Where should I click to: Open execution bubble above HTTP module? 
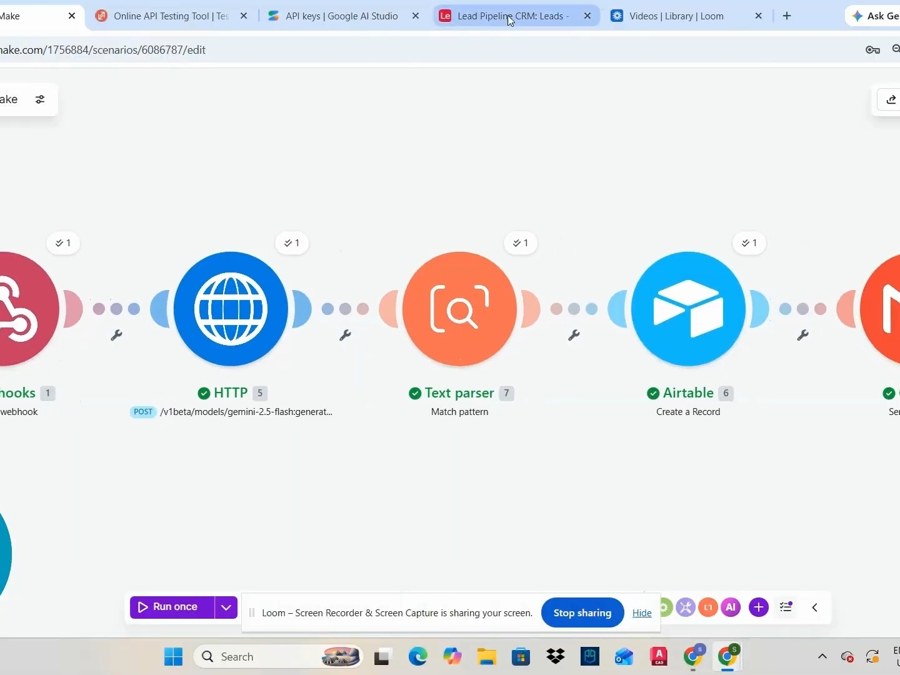click(x=292, y=243)
